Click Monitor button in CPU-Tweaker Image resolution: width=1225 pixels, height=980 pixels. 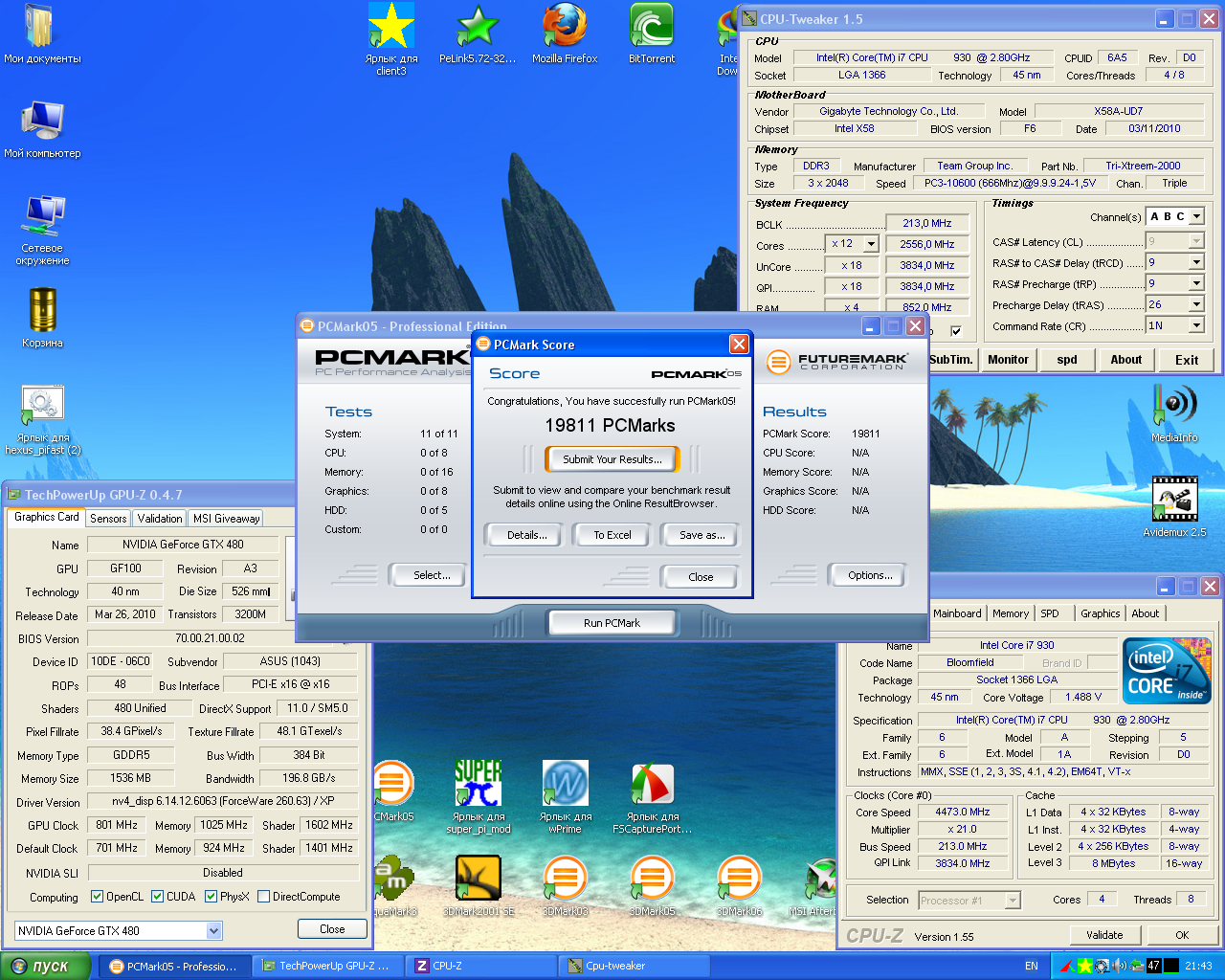click(1008, 360)
